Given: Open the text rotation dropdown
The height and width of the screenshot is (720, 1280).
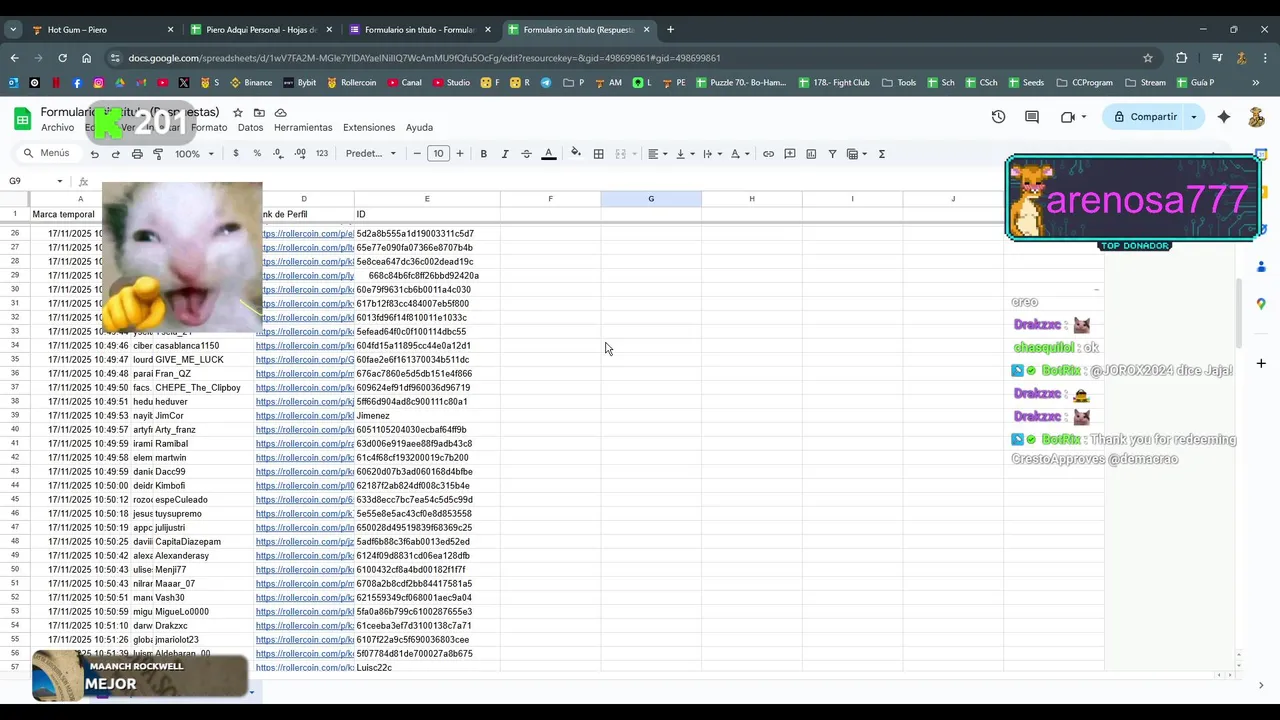Looking at the screenshot, I should 739,154.
